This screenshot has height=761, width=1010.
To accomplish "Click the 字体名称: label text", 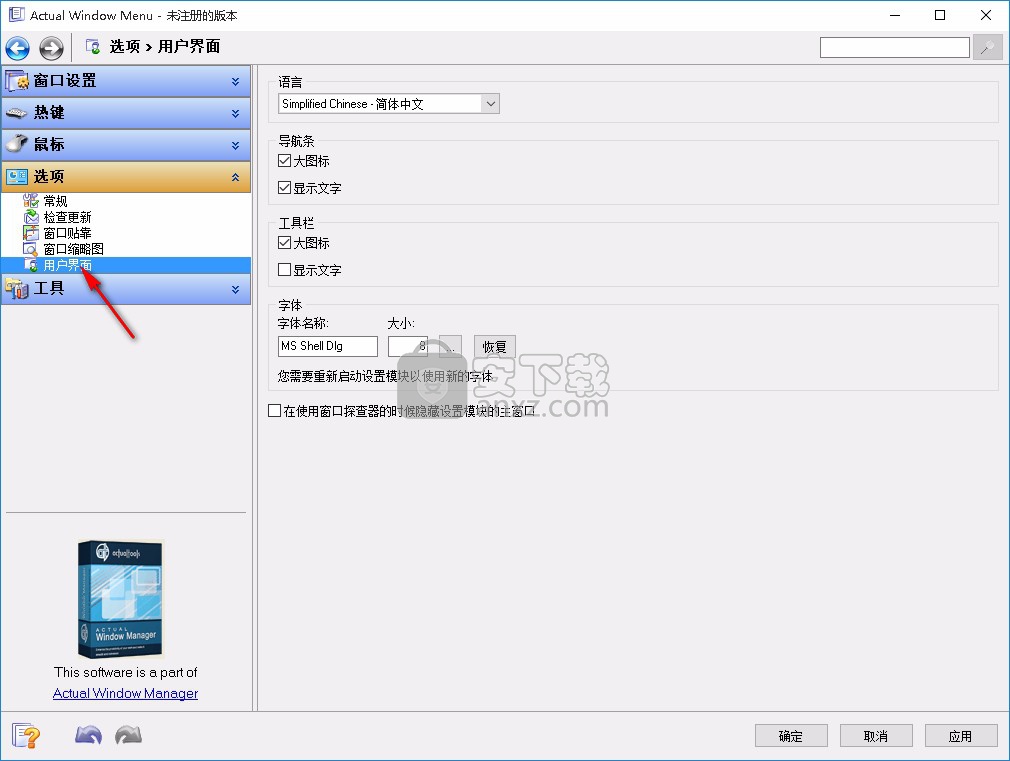I will tap(303, 323).
